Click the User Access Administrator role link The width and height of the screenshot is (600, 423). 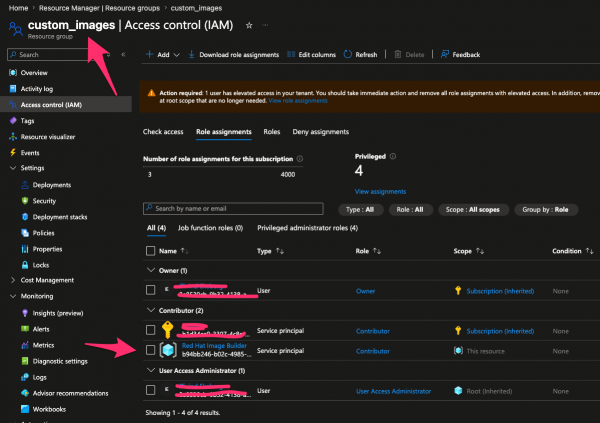(393, 391)
